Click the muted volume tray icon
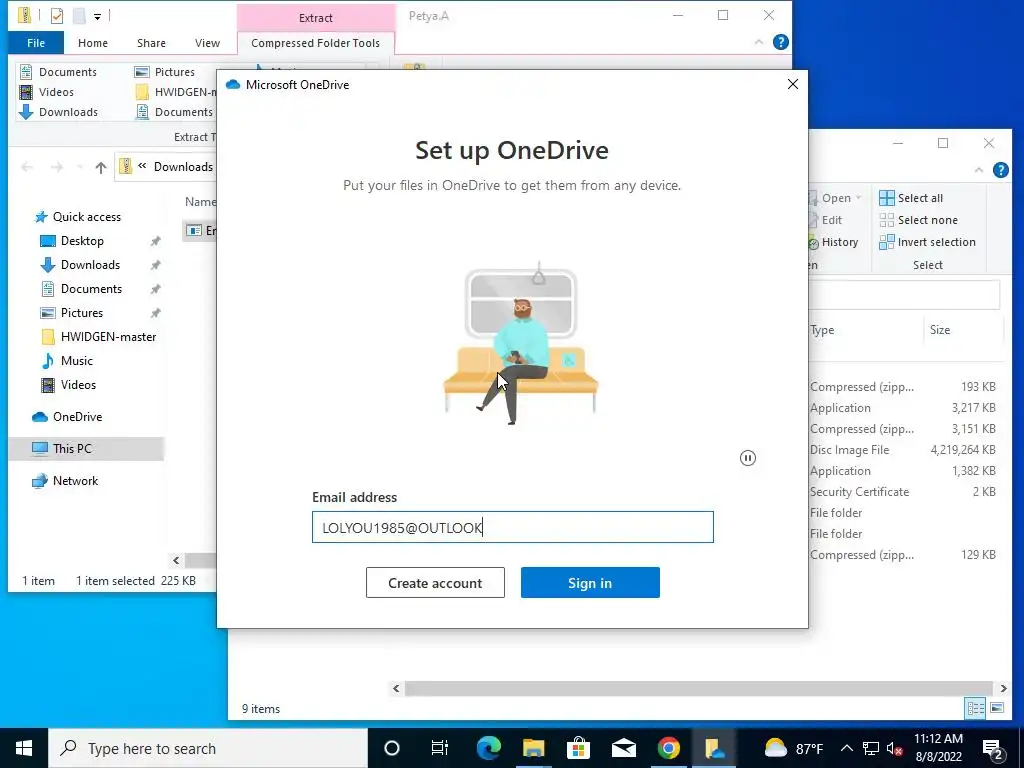This screenshot has width=1024, height=768. pyautogui.click(x=895, y=749)
